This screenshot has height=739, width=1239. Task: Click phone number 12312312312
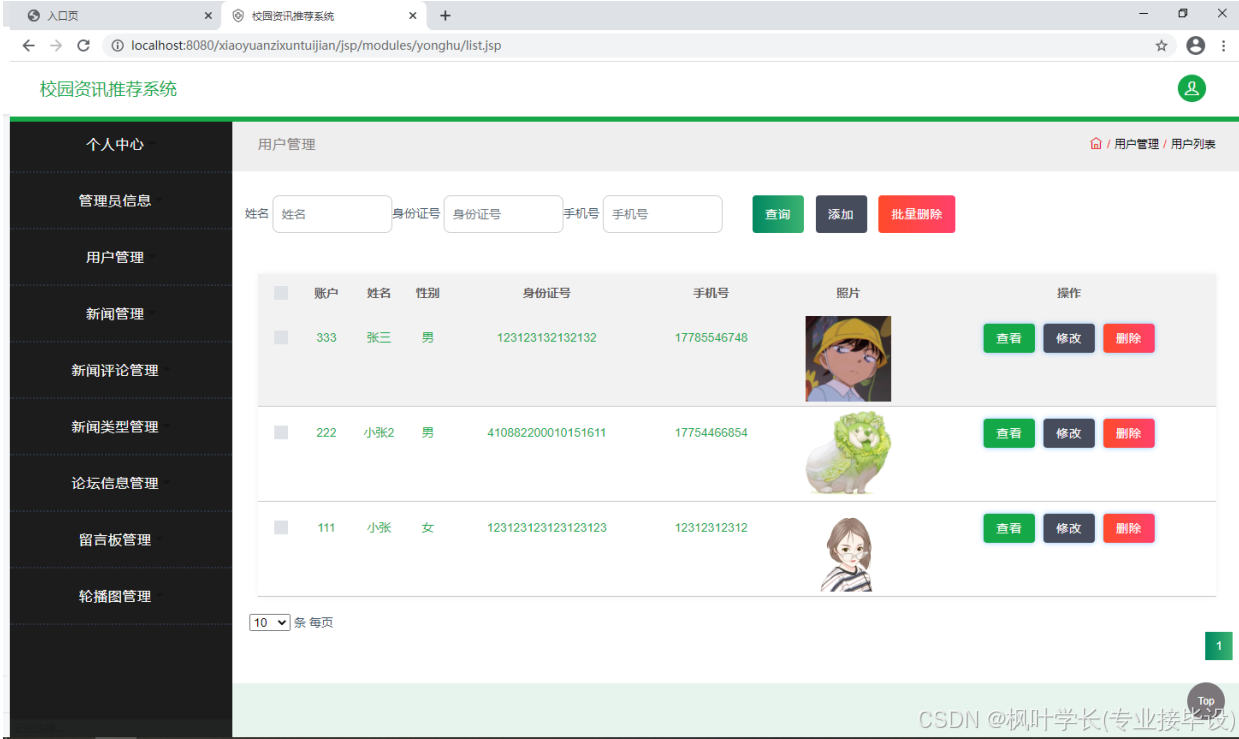click(711, 527)
